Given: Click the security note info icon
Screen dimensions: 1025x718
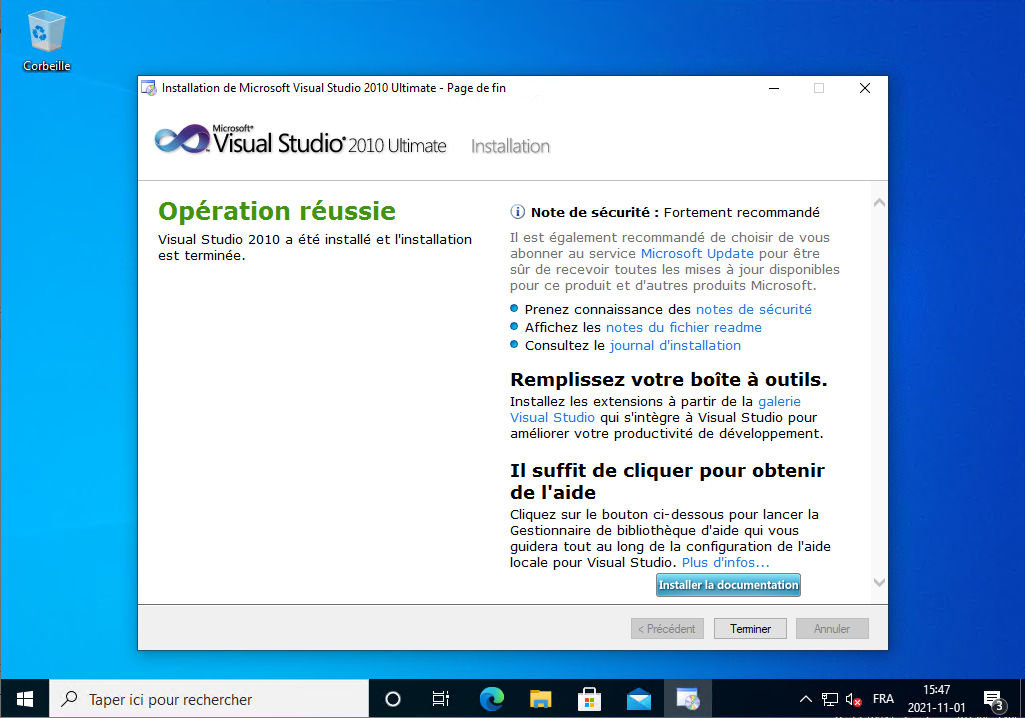Looking at the screenshot, I should click(517, 212).
